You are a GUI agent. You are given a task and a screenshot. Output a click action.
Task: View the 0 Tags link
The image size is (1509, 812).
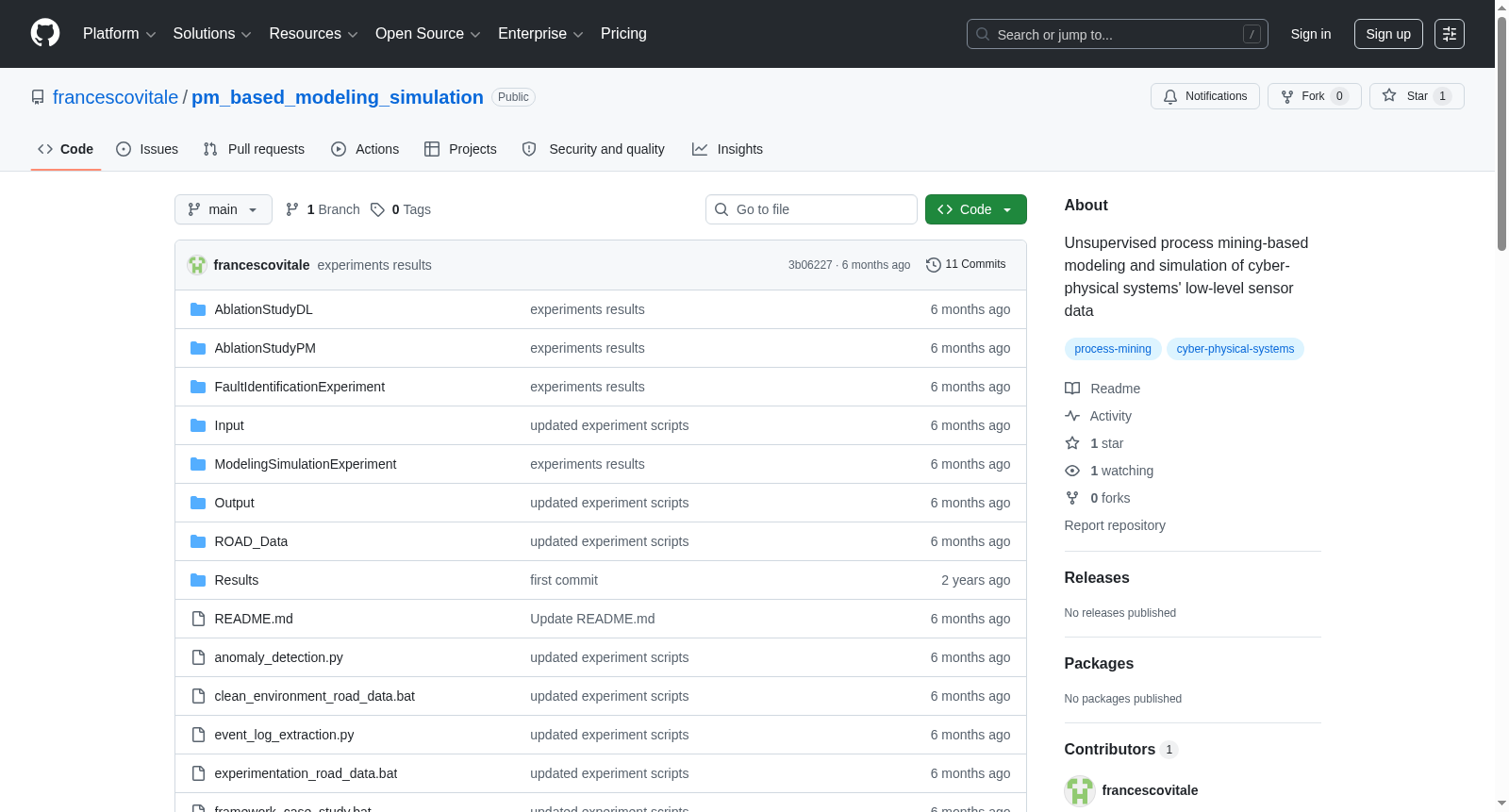pos(401,209)
